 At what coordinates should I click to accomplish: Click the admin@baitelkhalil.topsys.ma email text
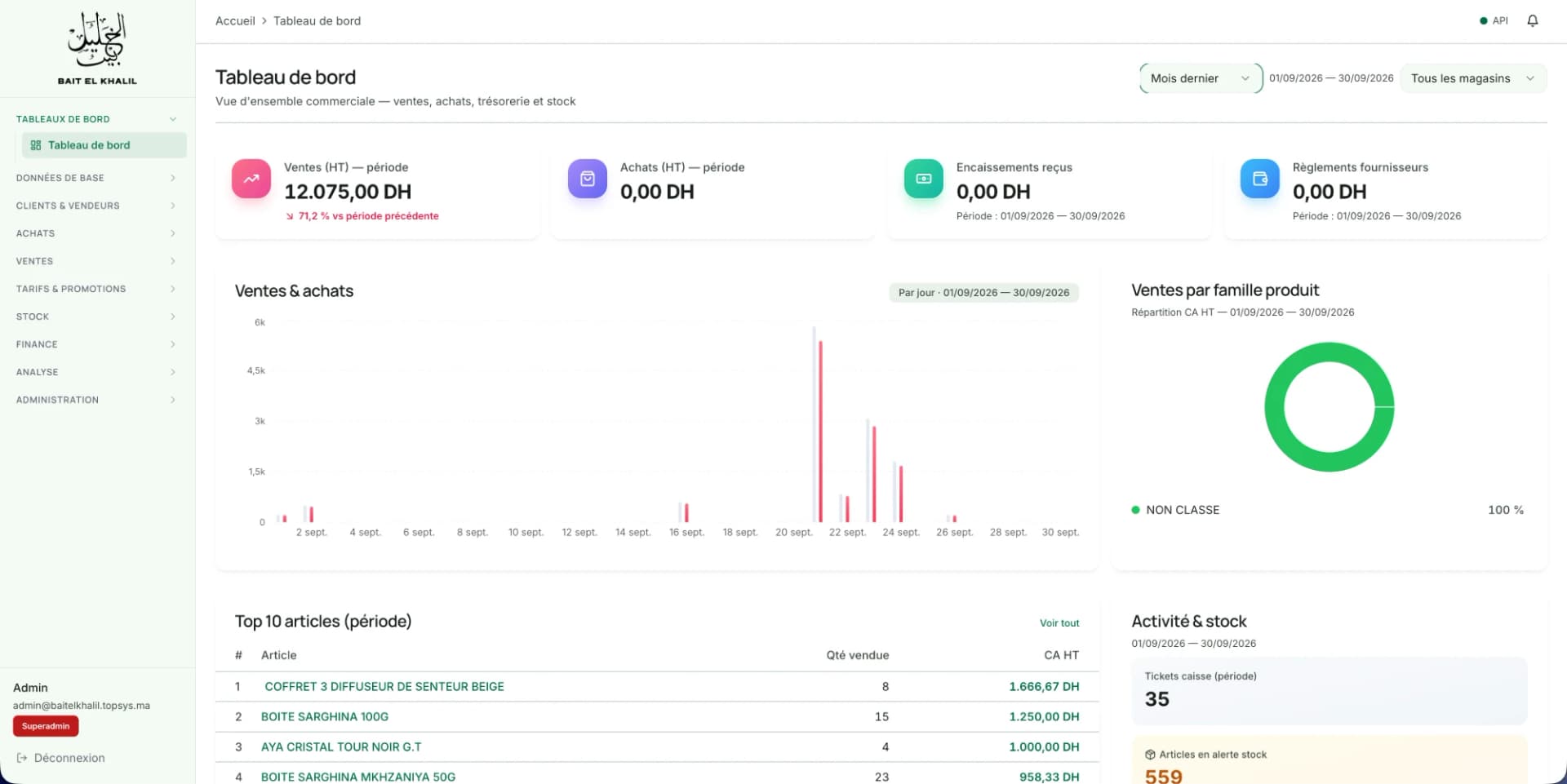(82, 706)
